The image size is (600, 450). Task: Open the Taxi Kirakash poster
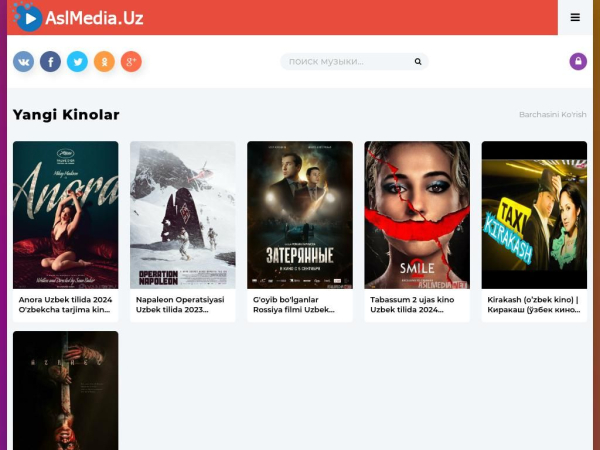(x=534, y=215)
